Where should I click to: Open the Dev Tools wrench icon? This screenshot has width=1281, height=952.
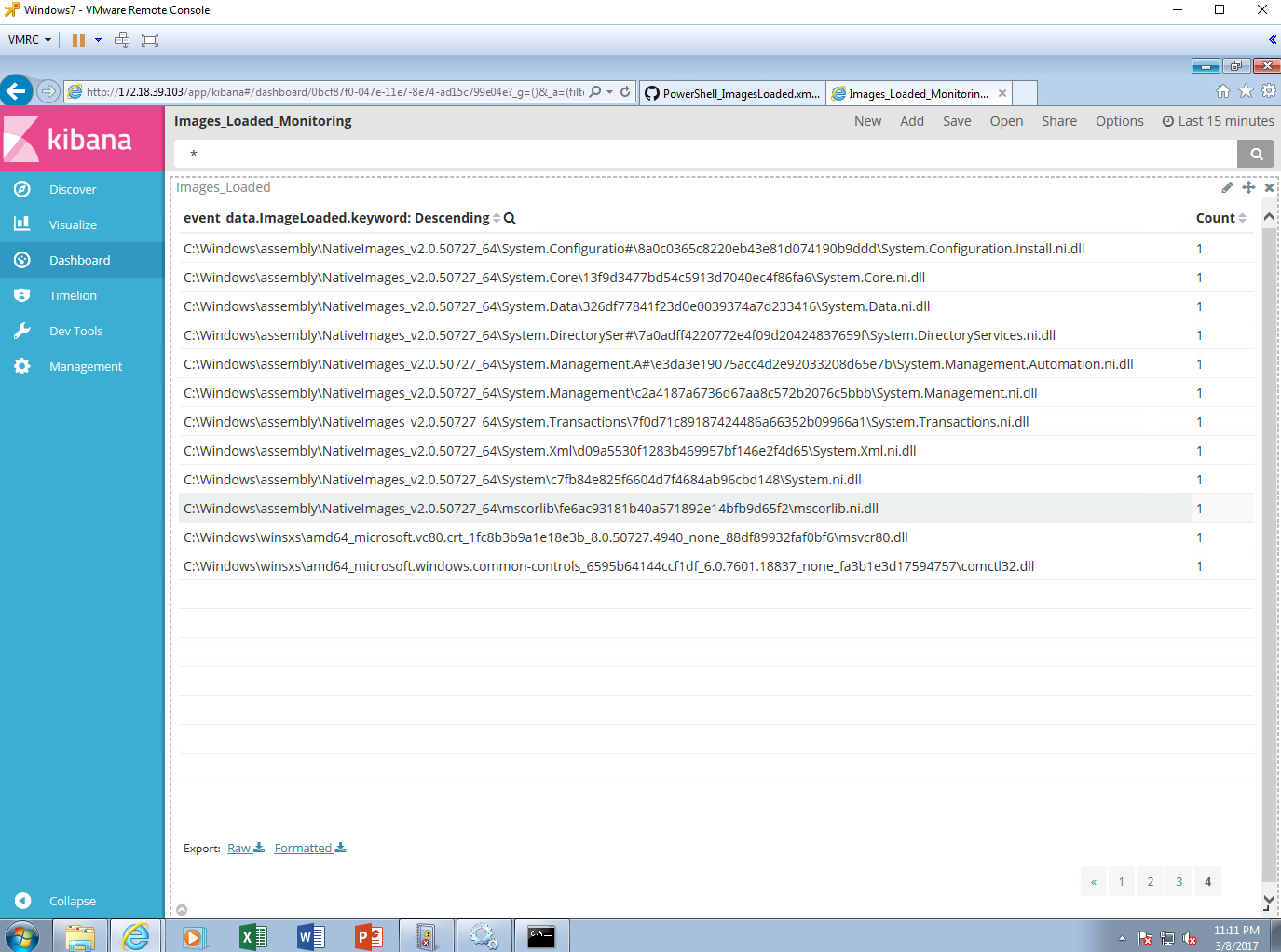click(22, 331)
